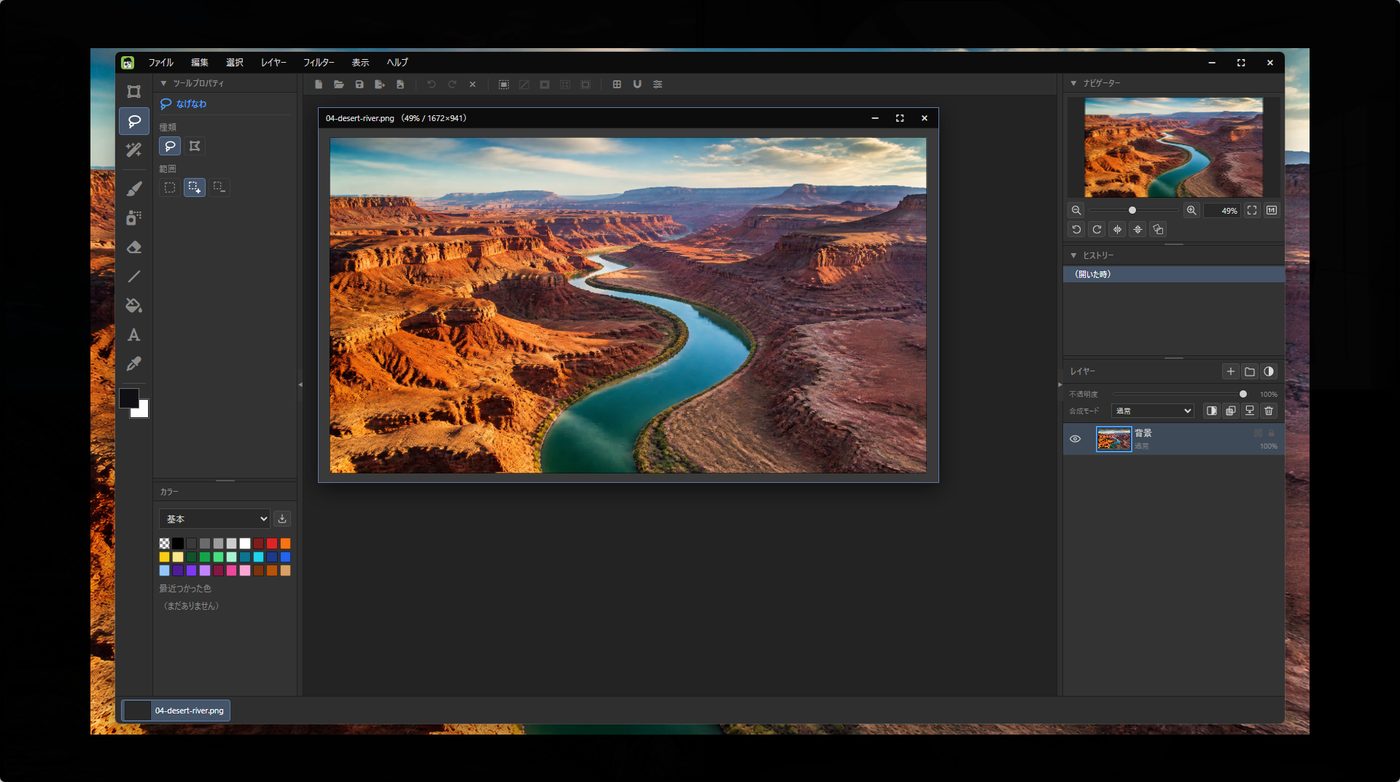Pick the red swatch in the color palette
This screenshot has width=1400, height=782.
point(272,543)
